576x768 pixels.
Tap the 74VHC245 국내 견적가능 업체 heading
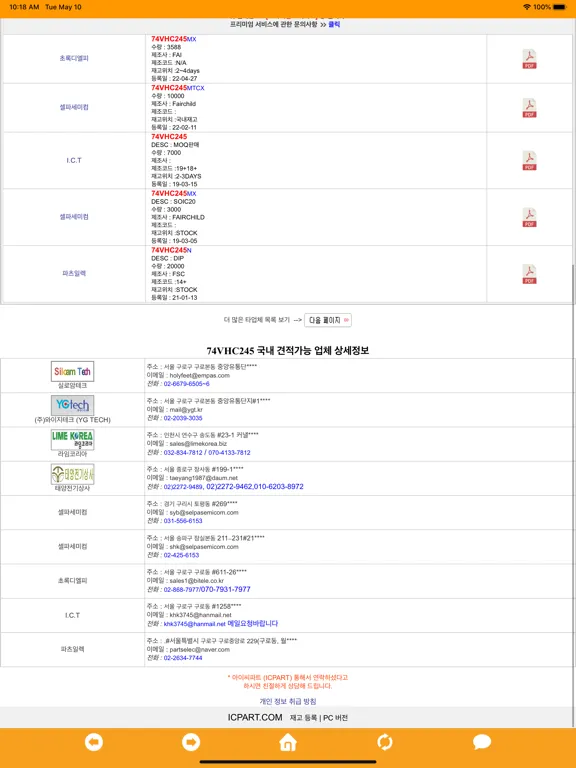[288, 351]
